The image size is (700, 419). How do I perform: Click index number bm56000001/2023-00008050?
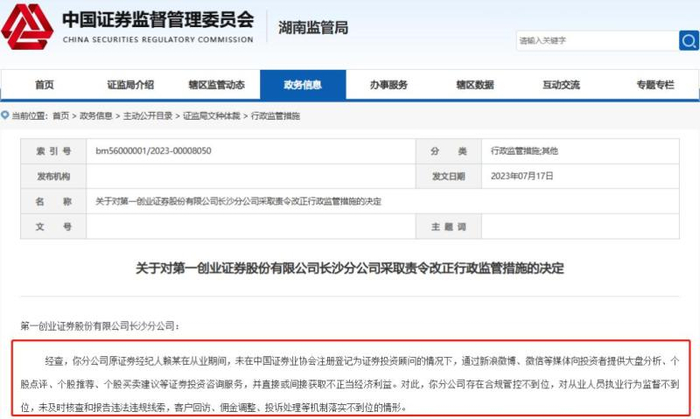click(x=154, y=151)
